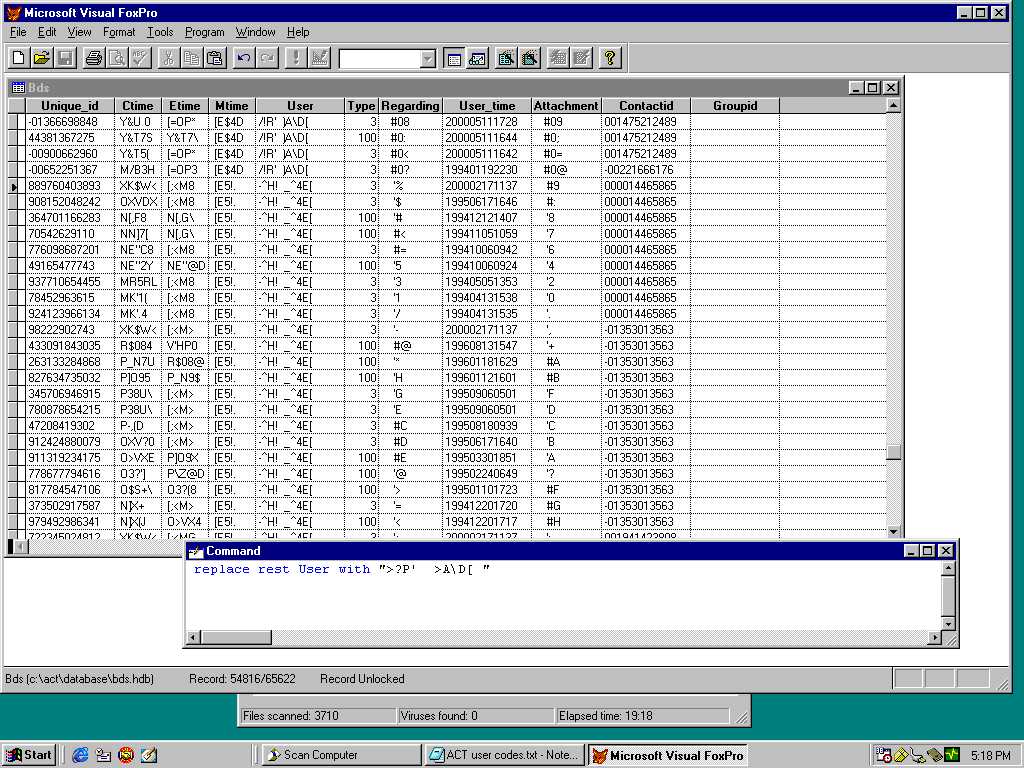Toggle the Command Window toolbar button

[x=454, y=58]
